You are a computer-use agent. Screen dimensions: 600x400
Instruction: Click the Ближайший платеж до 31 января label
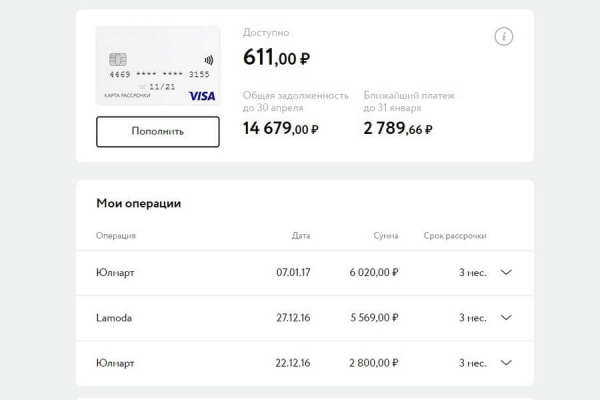tap(409, 101)
